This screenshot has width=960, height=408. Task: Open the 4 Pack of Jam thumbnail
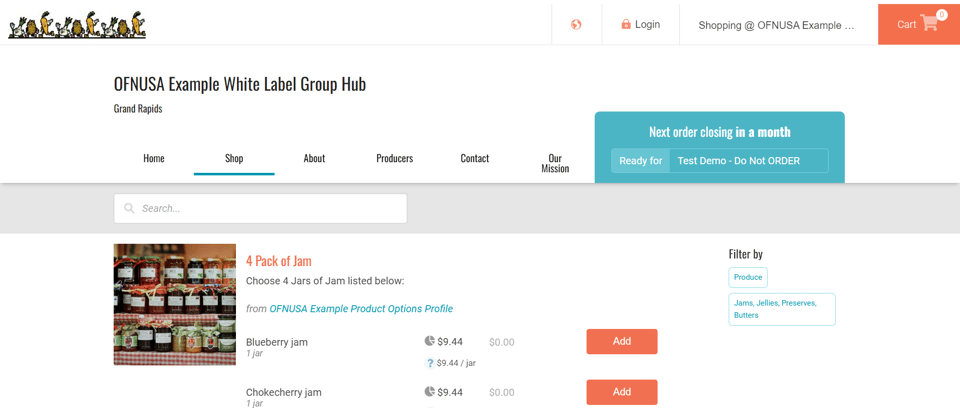click(x=175, y=304)
